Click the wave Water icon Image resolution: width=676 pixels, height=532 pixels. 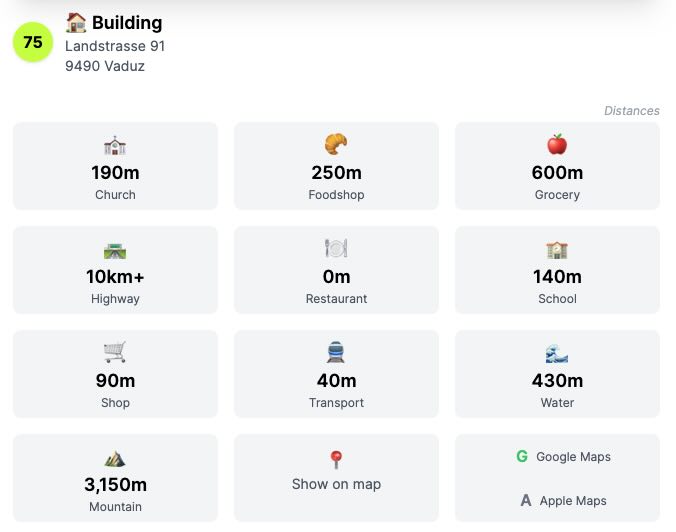point(557,354)
